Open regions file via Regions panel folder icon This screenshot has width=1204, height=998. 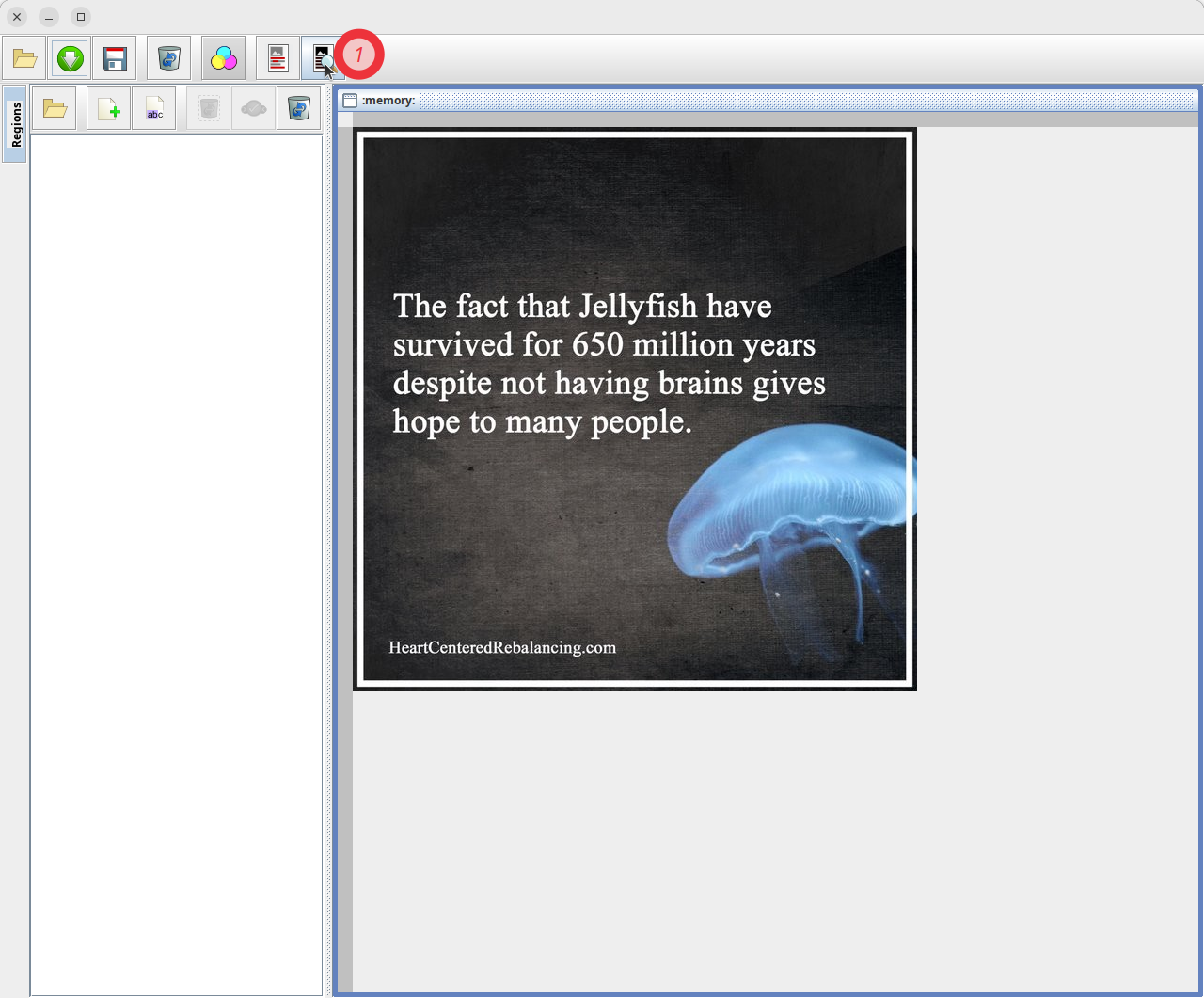pyautogui.click(x=55, y=108)
